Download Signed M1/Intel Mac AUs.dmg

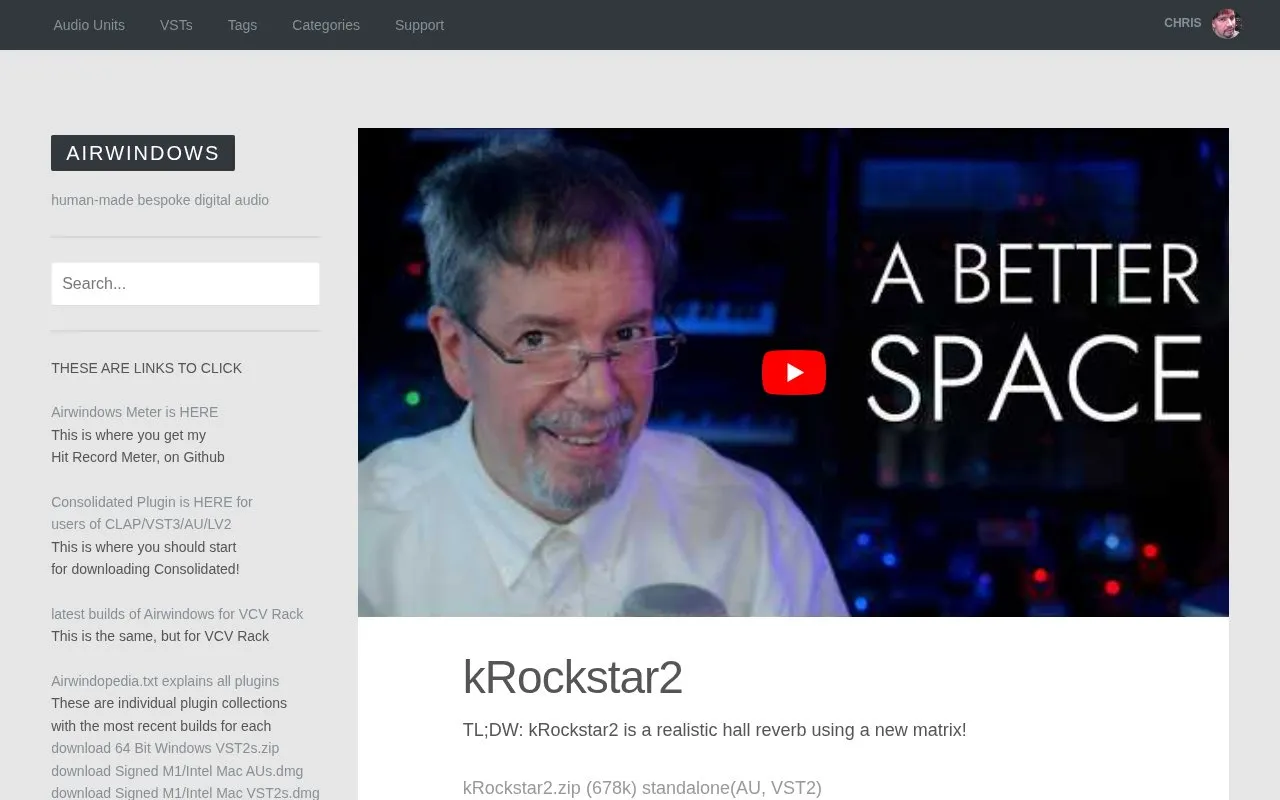pos(177,771)
